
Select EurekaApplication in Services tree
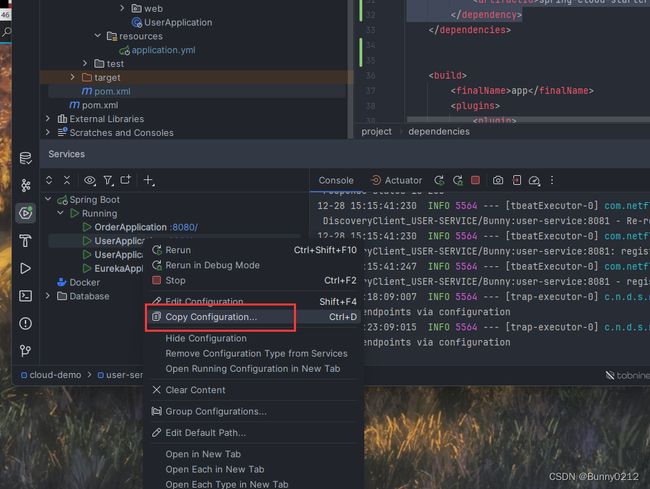[119, 269]
